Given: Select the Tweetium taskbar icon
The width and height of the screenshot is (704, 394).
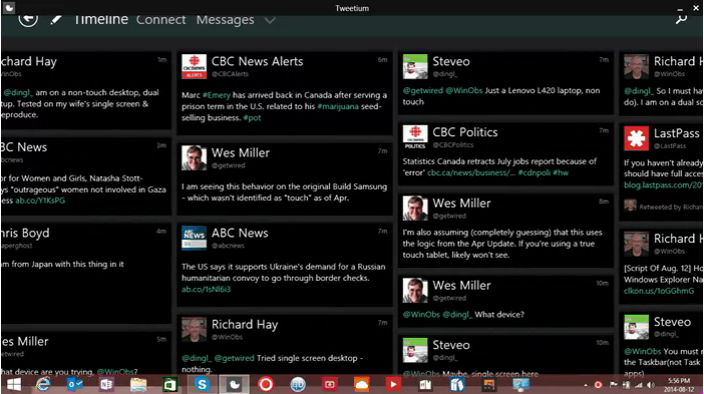Looking at the screenshot, I should click(x=234, y=385).
